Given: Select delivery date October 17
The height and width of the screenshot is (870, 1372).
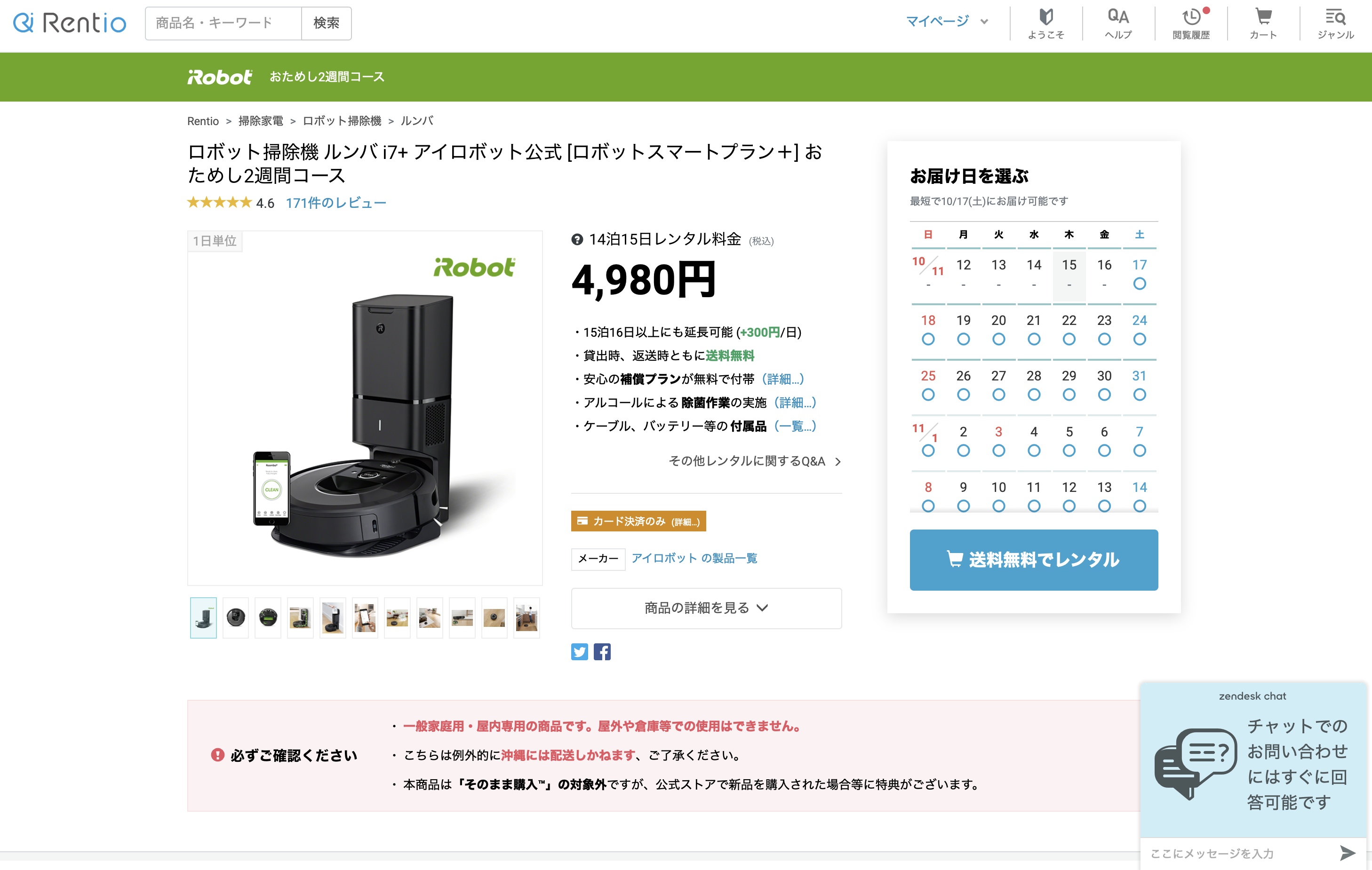Looking at the screenshot, I should click(1139, 275).
